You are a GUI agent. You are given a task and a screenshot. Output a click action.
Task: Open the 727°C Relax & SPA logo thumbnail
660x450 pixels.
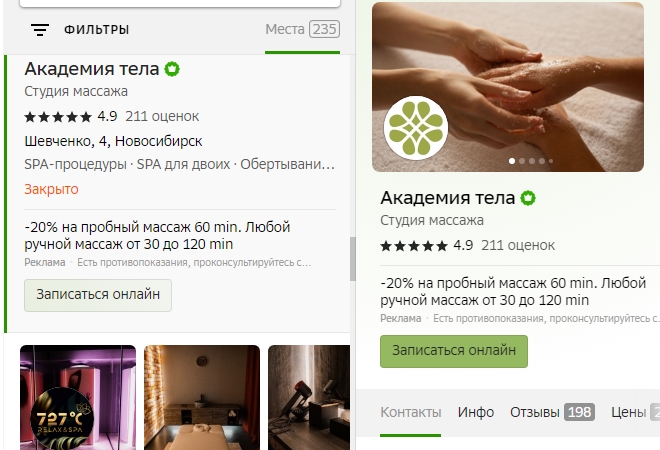[x=62, y=418]
